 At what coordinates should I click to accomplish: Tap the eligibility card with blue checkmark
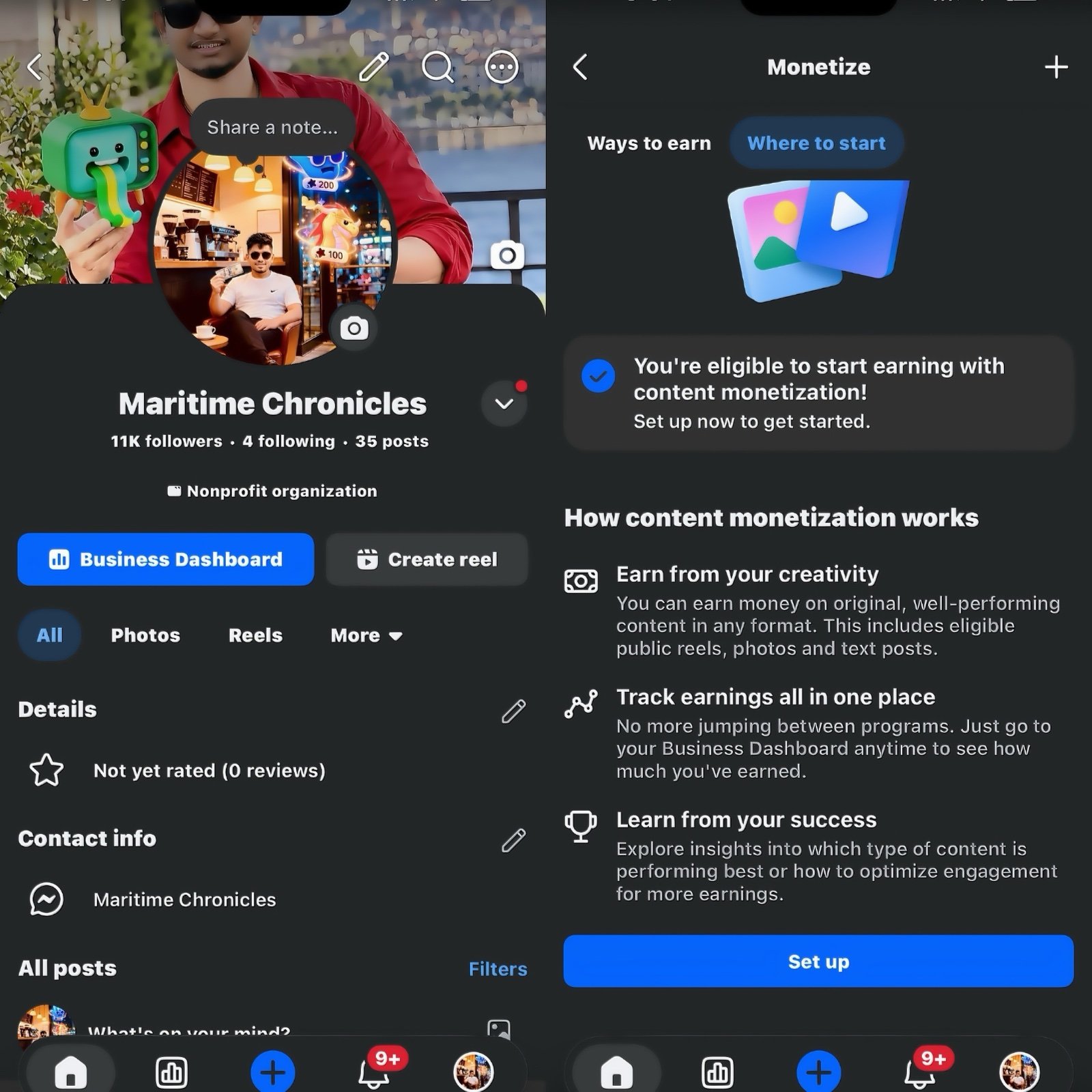818,393
